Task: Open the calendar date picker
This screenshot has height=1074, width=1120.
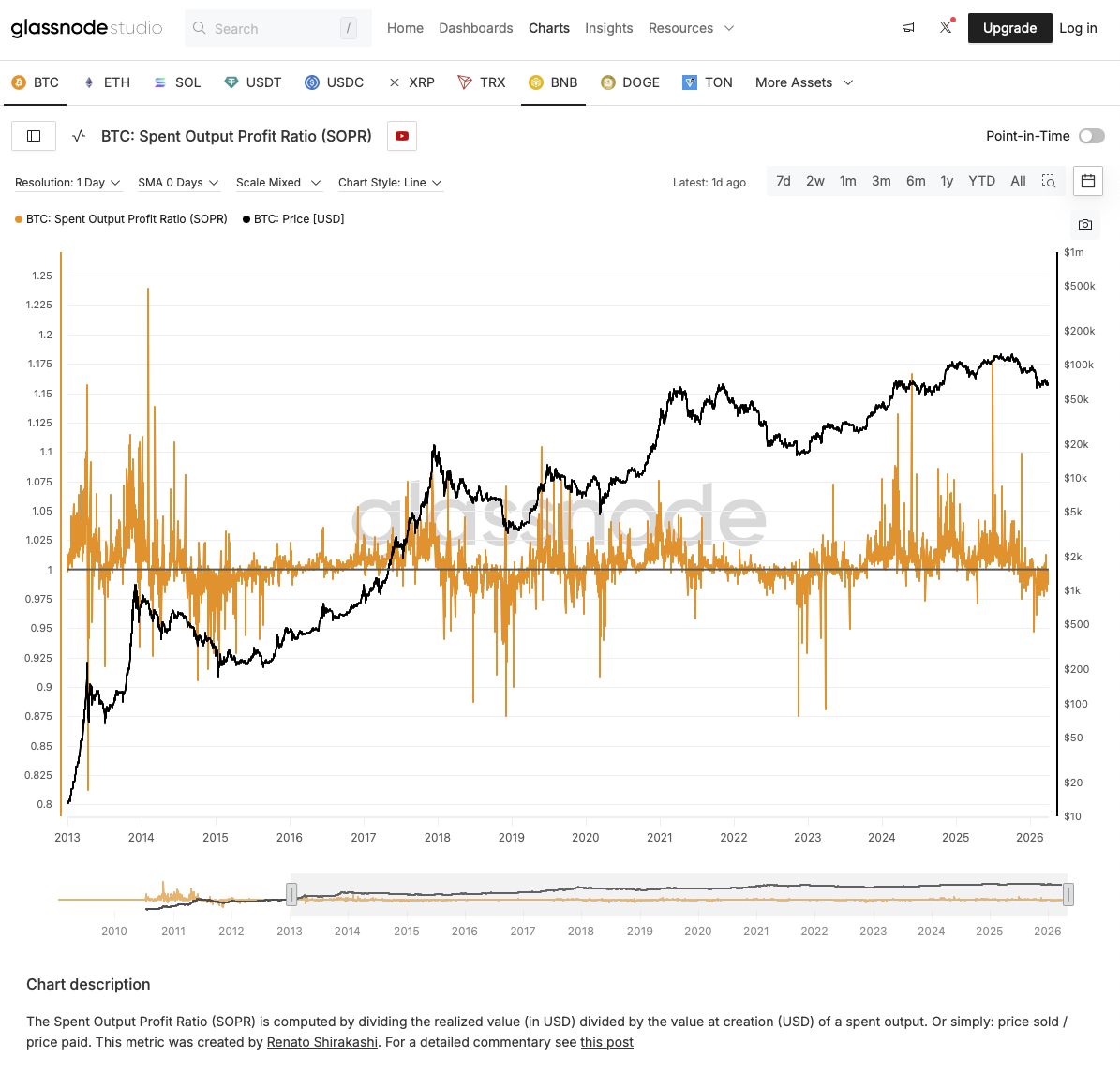Action: 1087,181
